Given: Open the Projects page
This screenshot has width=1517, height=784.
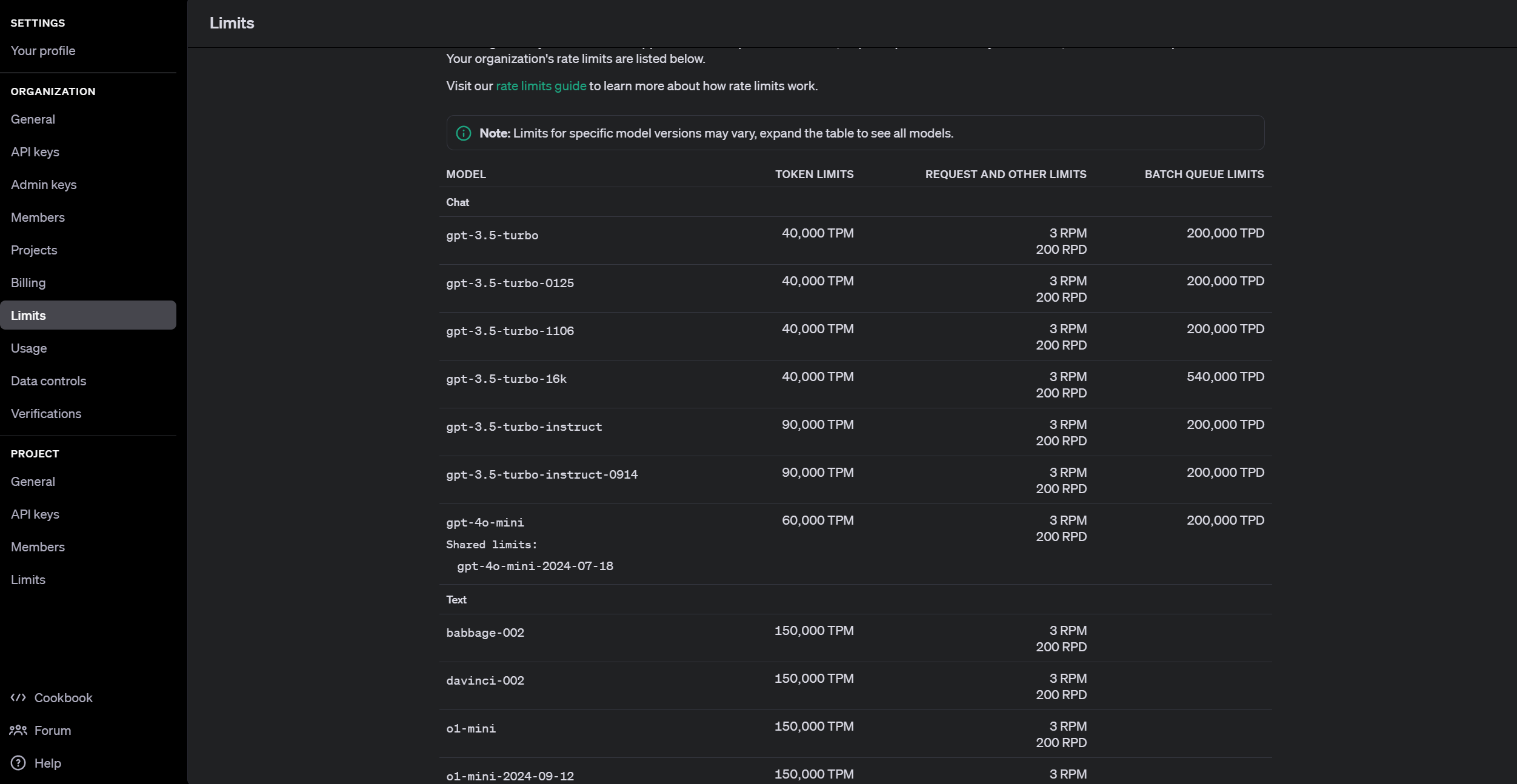Looking at the screenshot, I should (34, 250).
